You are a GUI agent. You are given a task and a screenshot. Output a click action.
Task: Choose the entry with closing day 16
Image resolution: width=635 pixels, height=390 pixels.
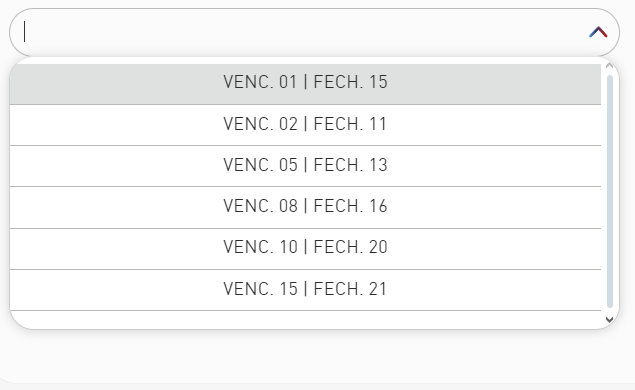coord(305,208)
